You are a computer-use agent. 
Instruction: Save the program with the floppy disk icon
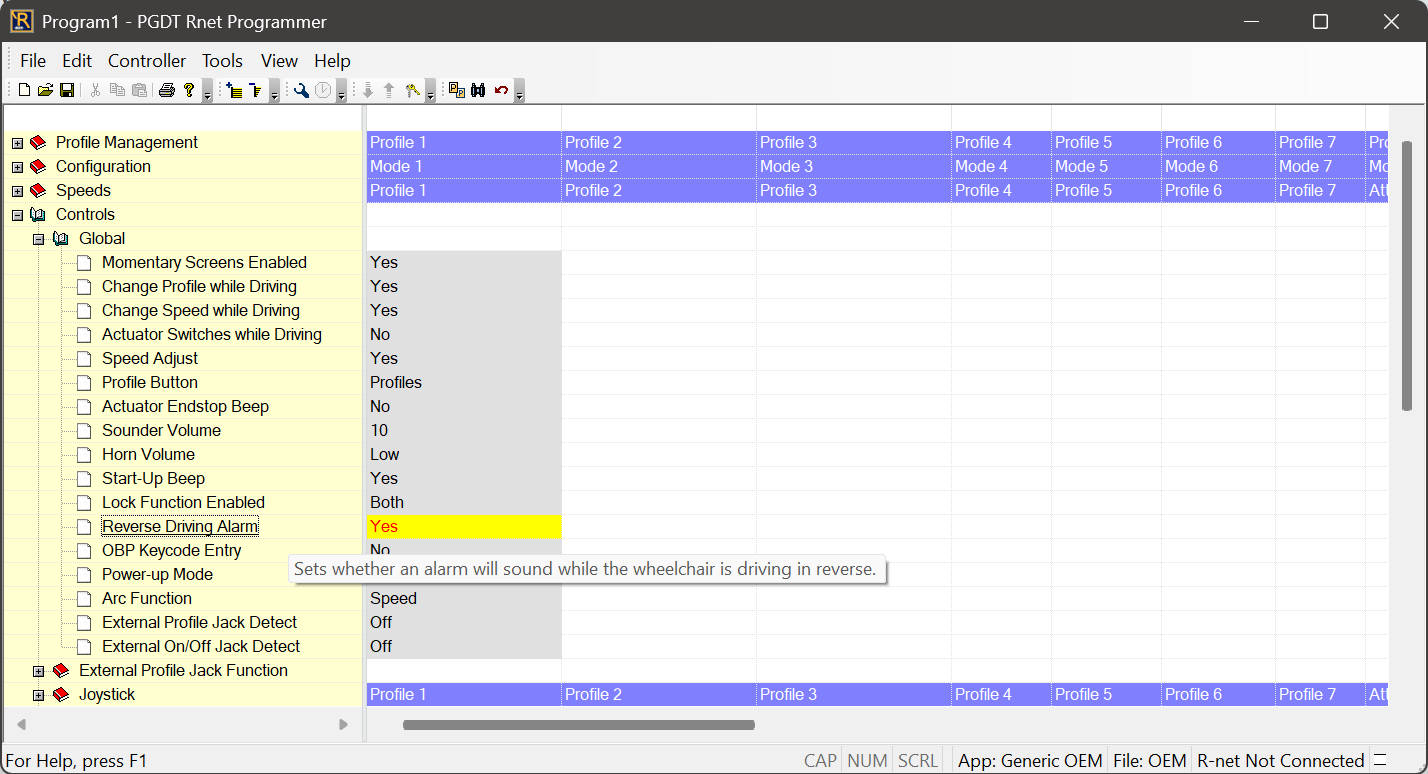(67, 90)
